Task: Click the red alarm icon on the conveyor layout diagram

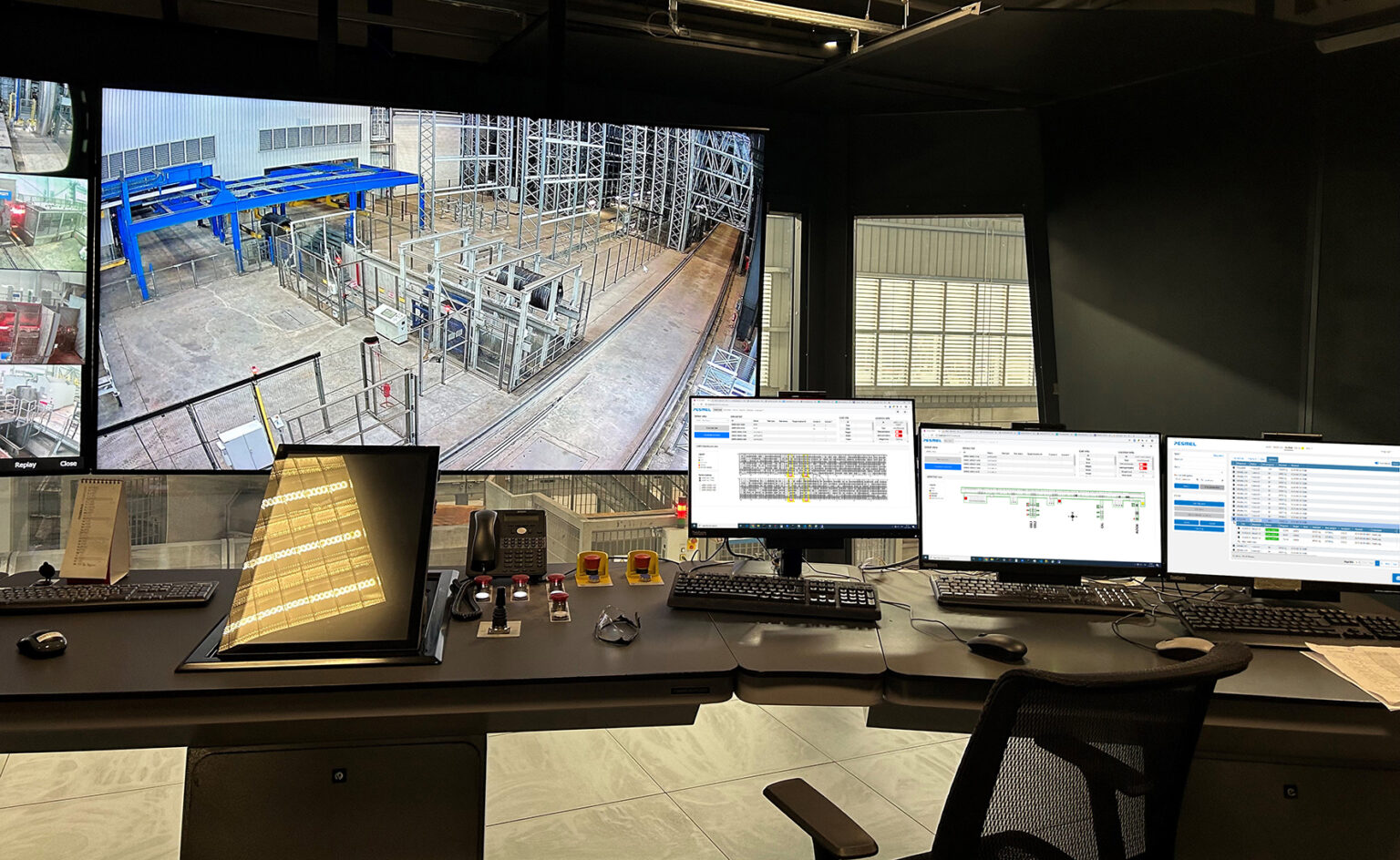Action: (1059, 501)
